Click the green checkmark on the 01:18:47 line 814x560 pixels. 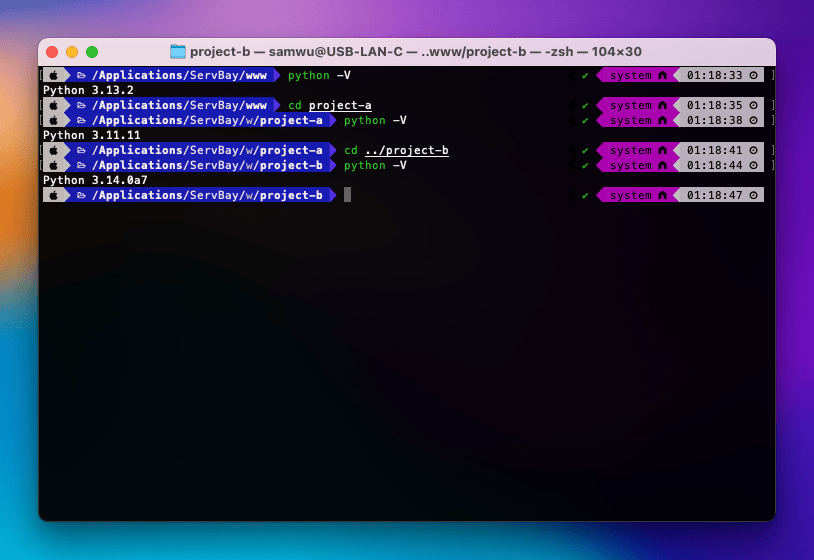click(585, 196)
